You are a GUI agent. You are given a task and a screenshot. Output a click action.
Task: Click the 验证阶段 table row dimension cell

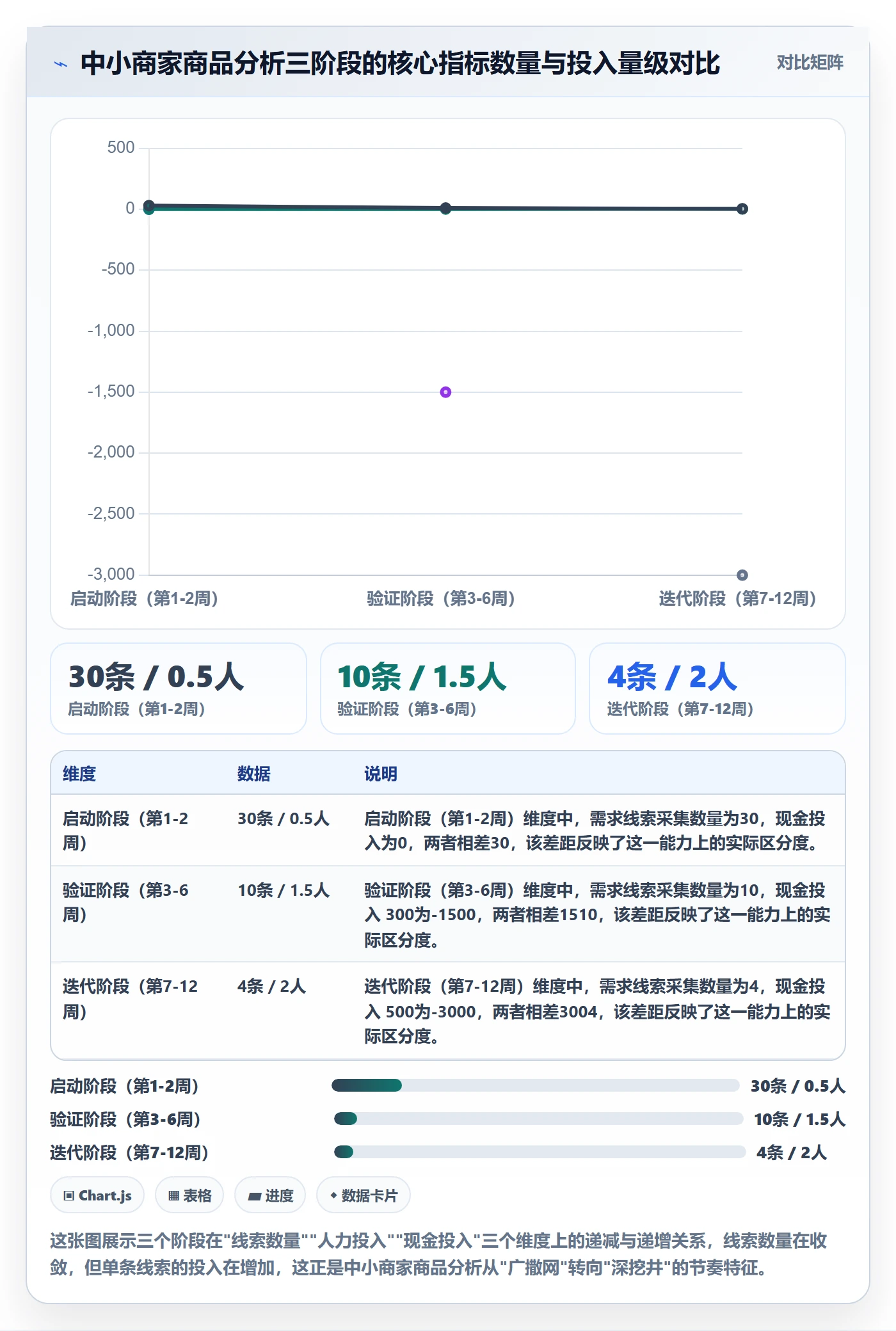click(x=138, y=914)
